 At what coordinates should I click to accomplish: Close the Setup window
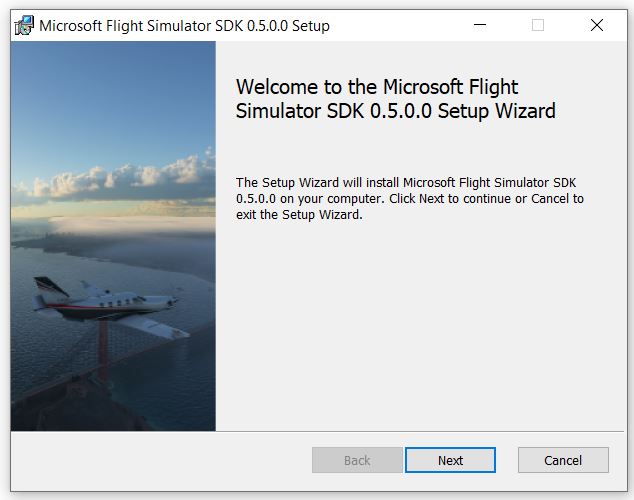[x=596, y=25]
